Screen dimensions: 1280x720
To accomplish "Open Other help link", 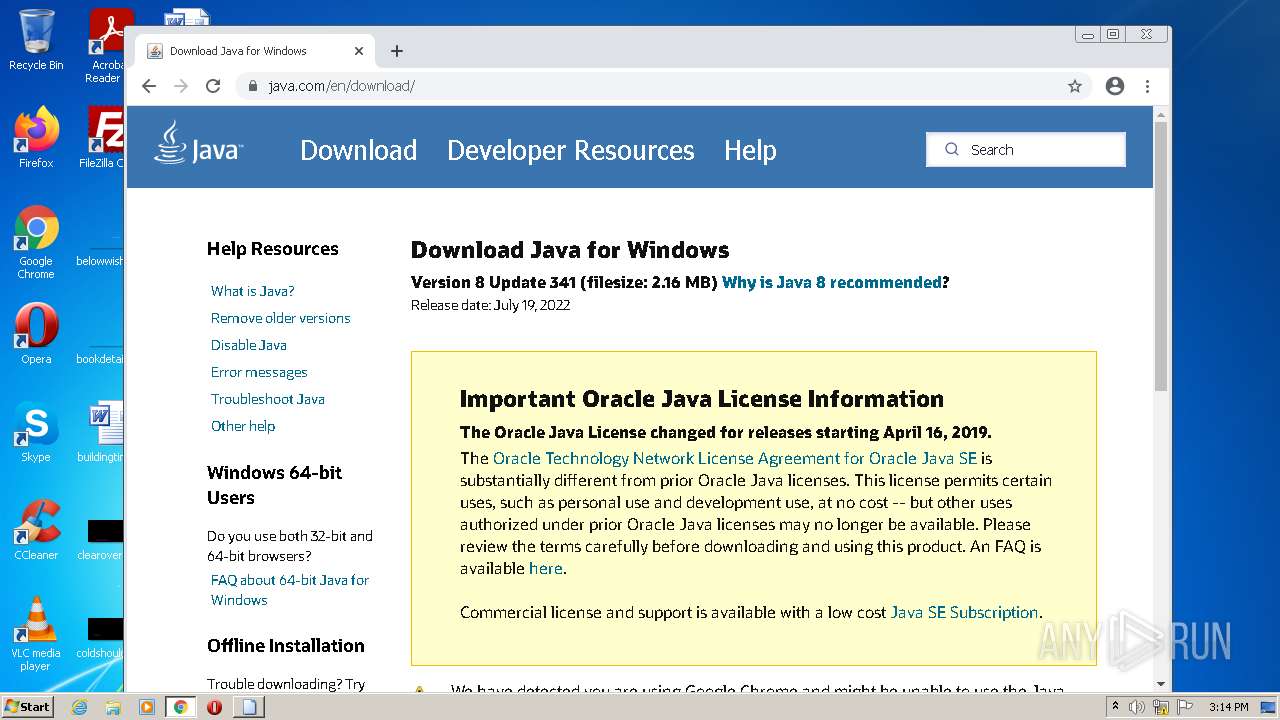I will 242,426.
